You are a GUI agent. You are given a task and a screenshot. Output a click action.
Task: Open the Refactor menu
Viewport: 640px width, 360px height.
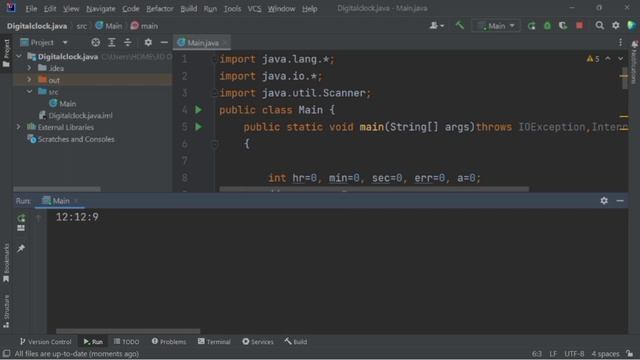click(x=160, y=9)
